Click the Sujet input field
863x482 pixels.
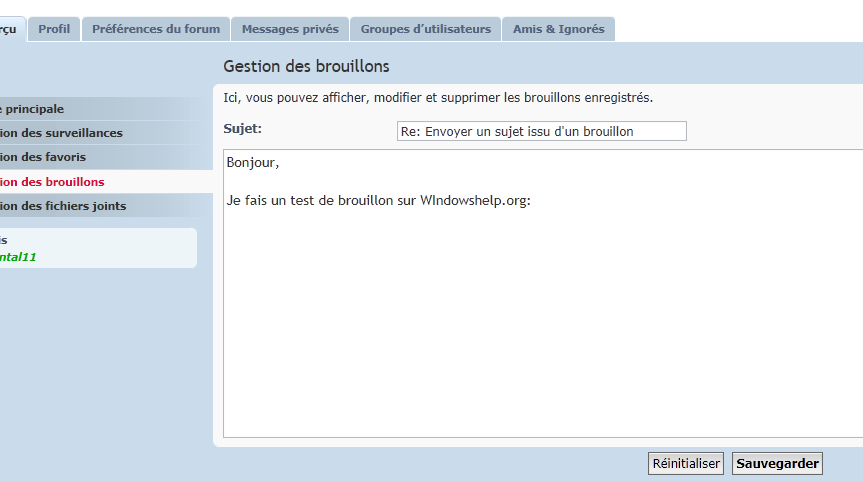(x=542, y=131)
